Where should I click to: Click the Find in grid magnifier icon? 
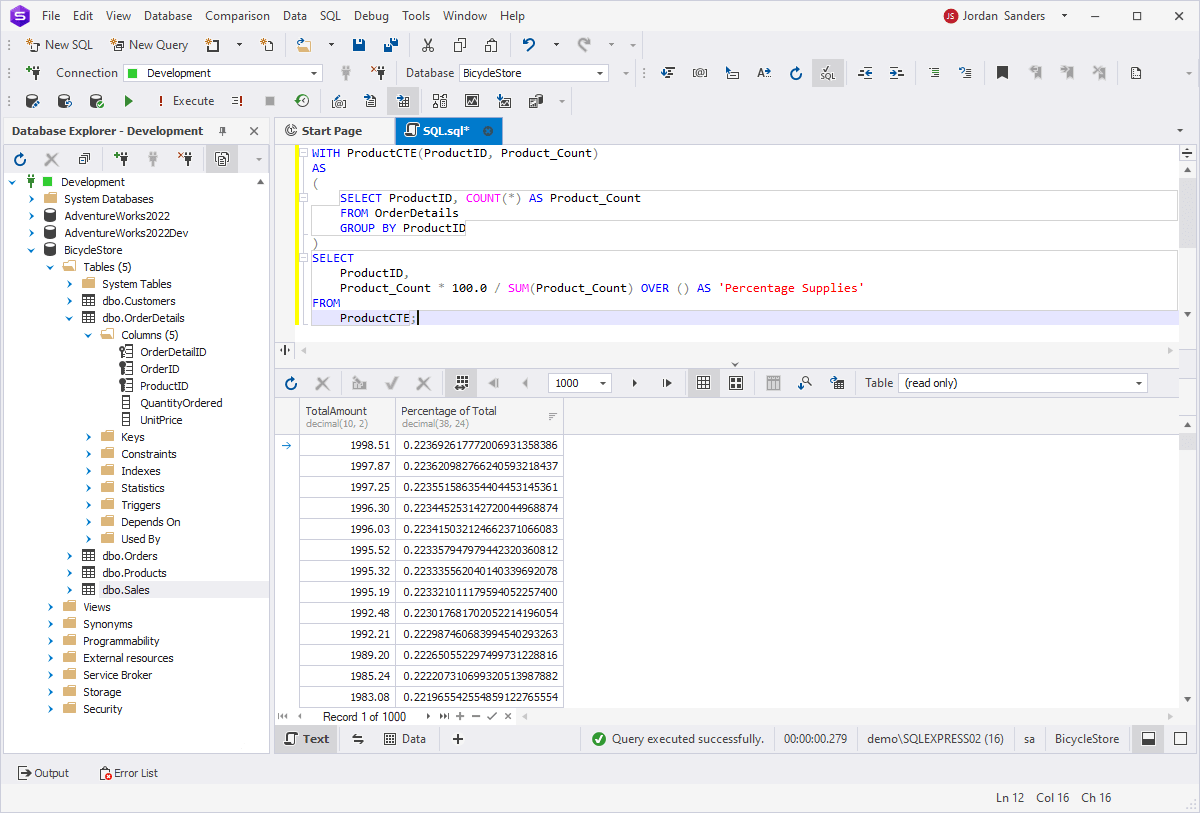805,383
